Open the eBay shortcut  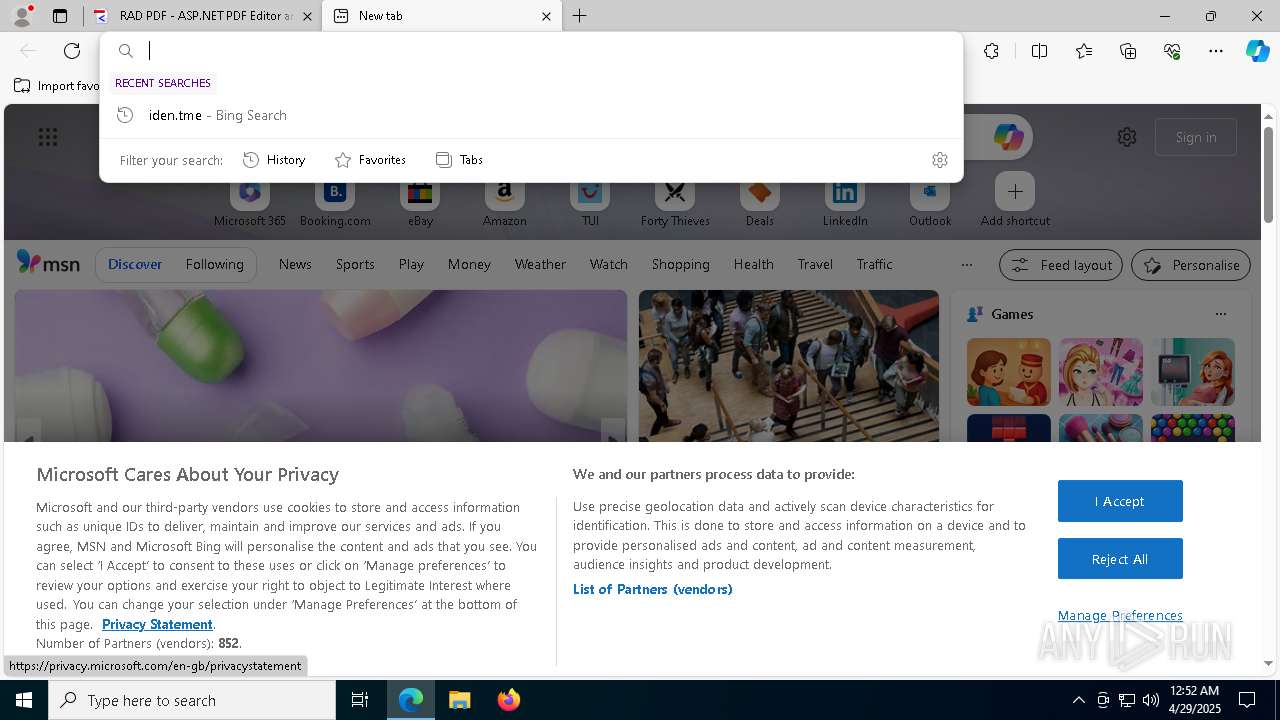(420, 203)
